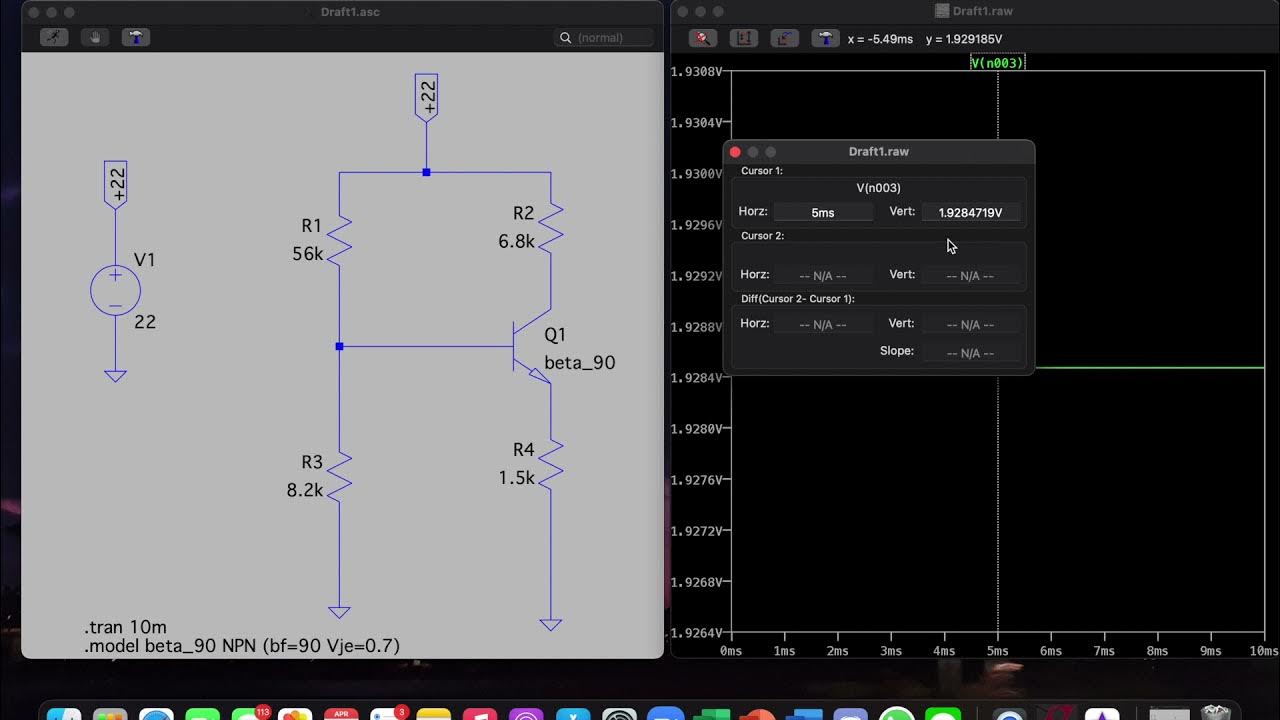Click ground symbol below R3
The image size is (1280, 720).
[x=339, y=612]
